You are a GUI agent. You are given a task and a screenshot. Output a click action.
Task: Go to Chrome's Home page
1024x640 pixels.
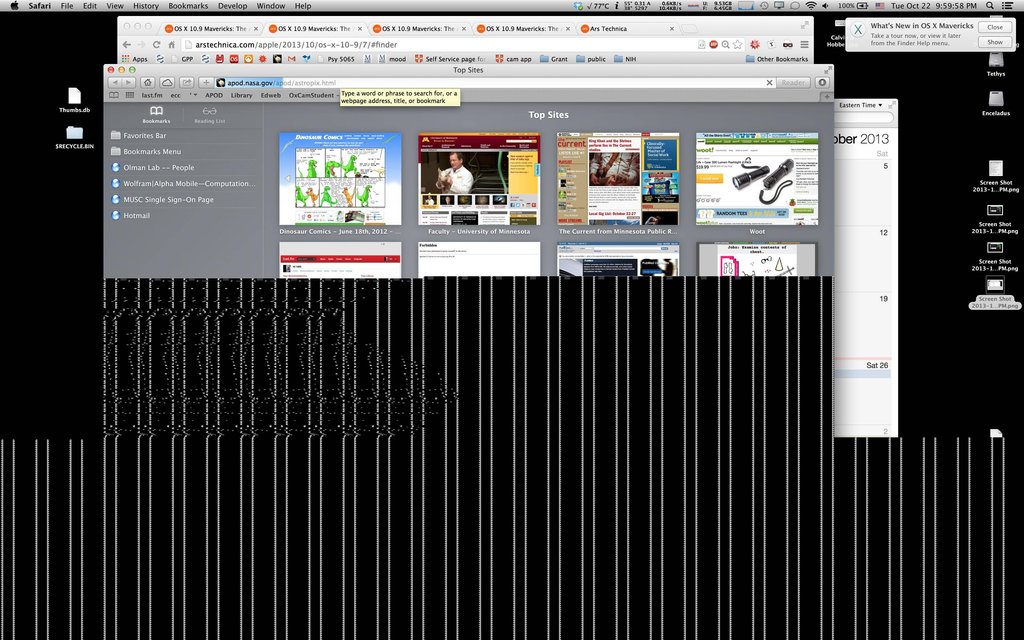click(x=172, y=45)
